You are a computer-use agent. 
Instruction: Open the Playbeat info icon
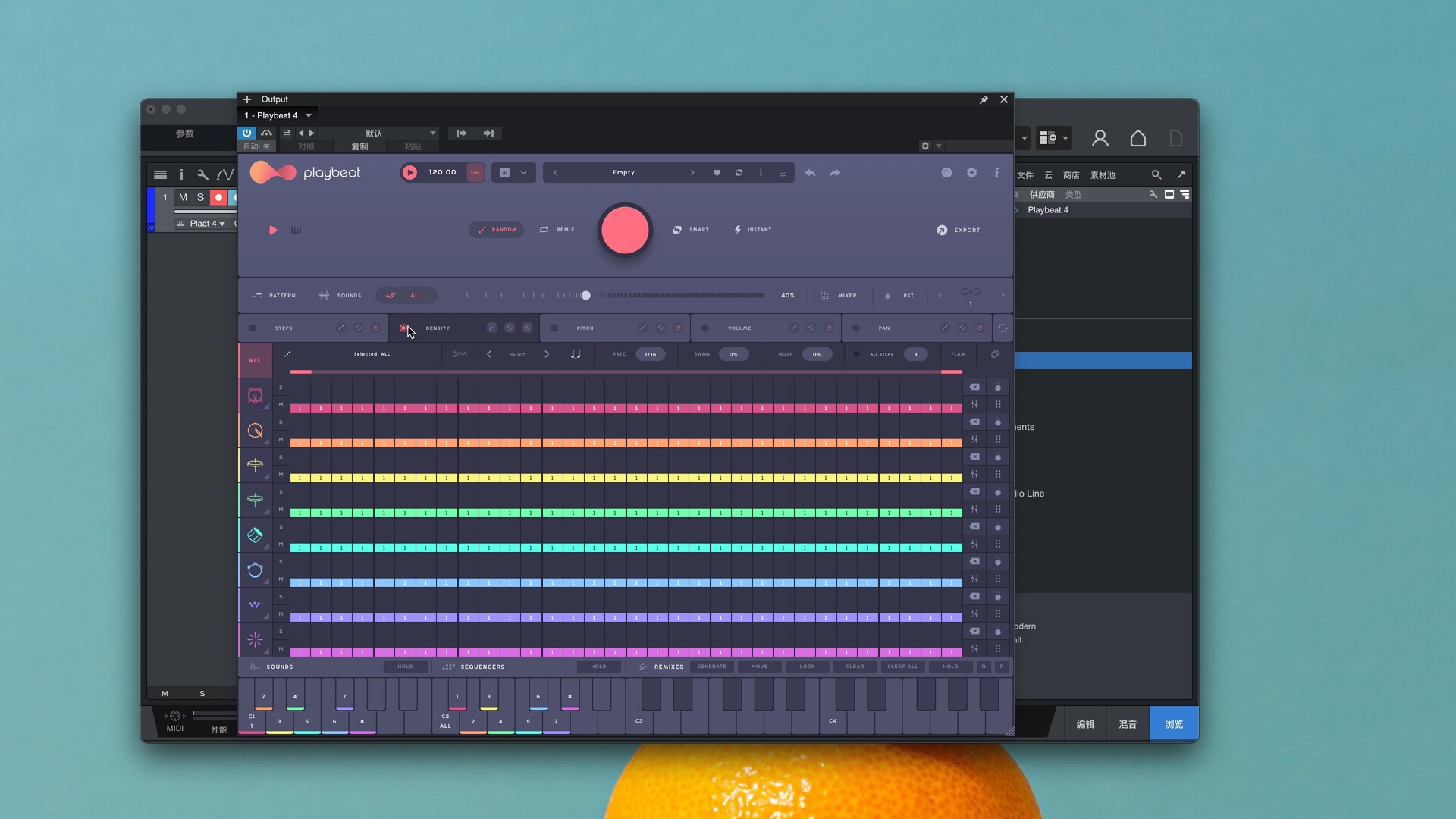coord(996,173)
